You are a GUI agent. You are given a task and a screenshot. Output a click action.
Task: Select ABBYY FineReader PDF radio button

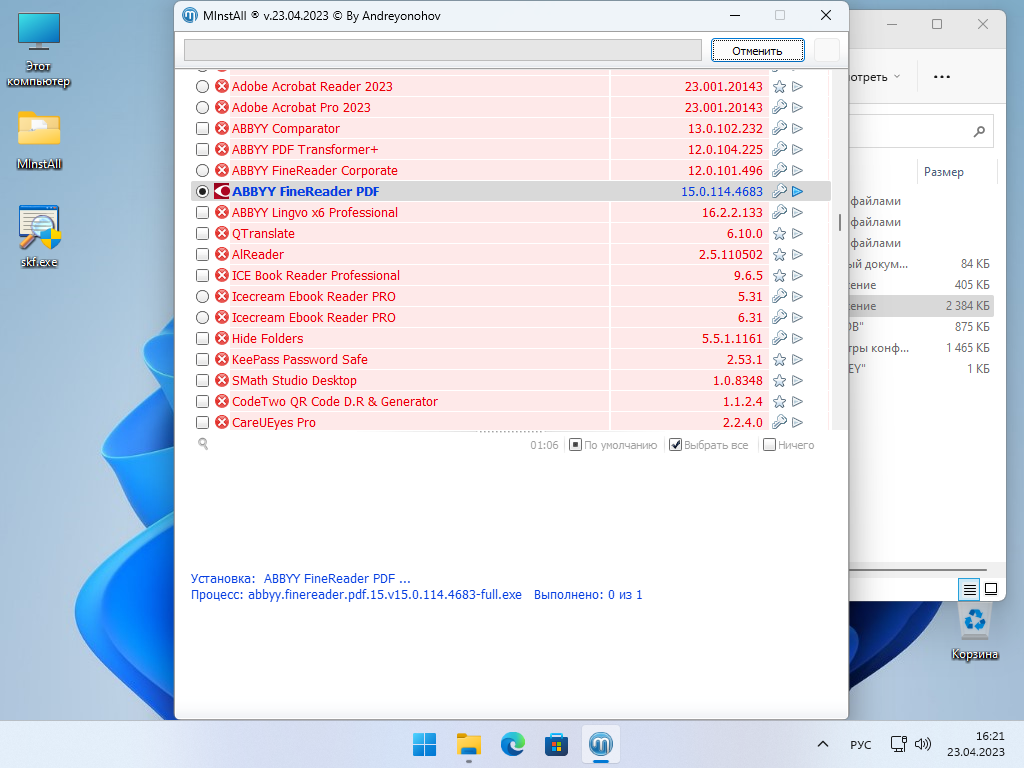[x=202, y=191]
